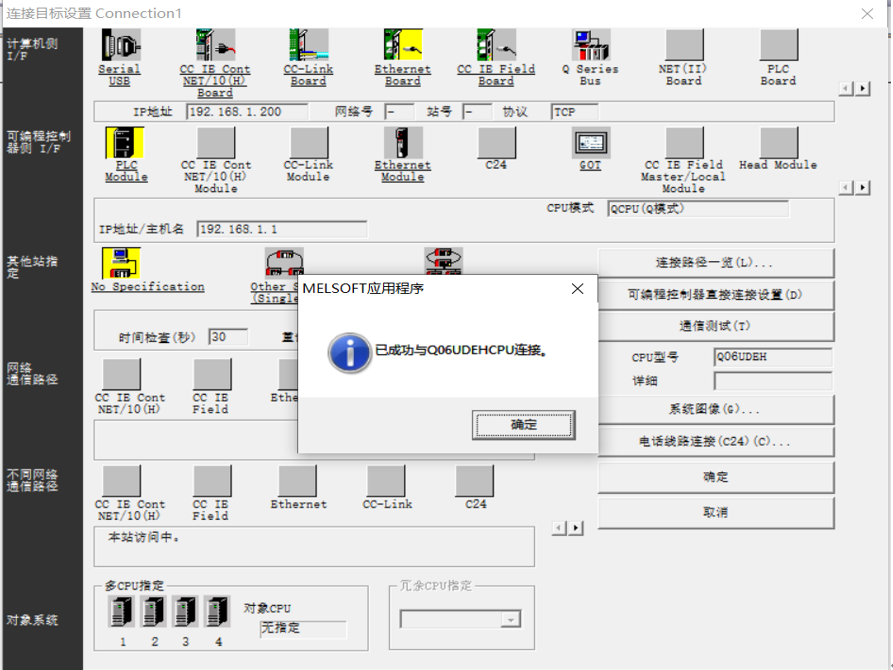Click different-network route Ethernet icon
The width and height of the screenshot is (893, 670).
(298, 480)
